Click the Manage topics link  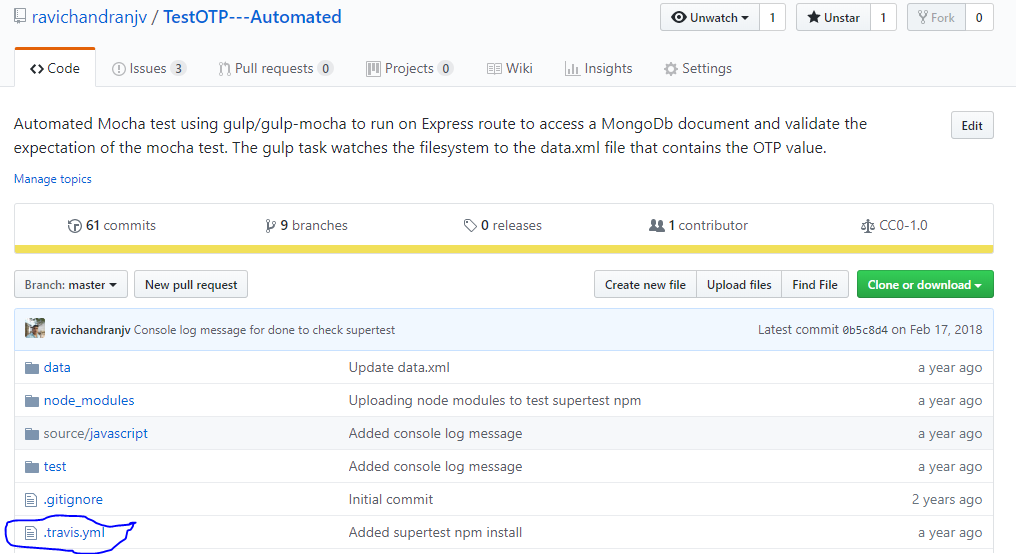coord(53,179)
